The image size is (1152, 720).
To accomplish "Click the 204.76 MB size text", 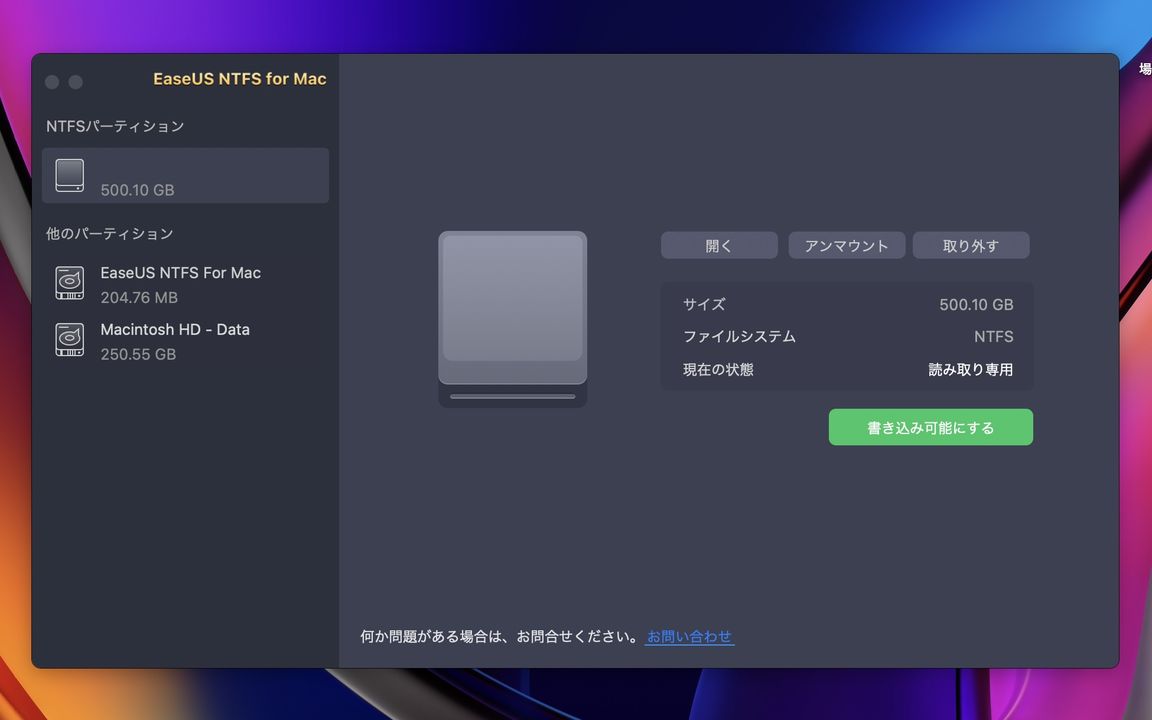I will [139, 298].
